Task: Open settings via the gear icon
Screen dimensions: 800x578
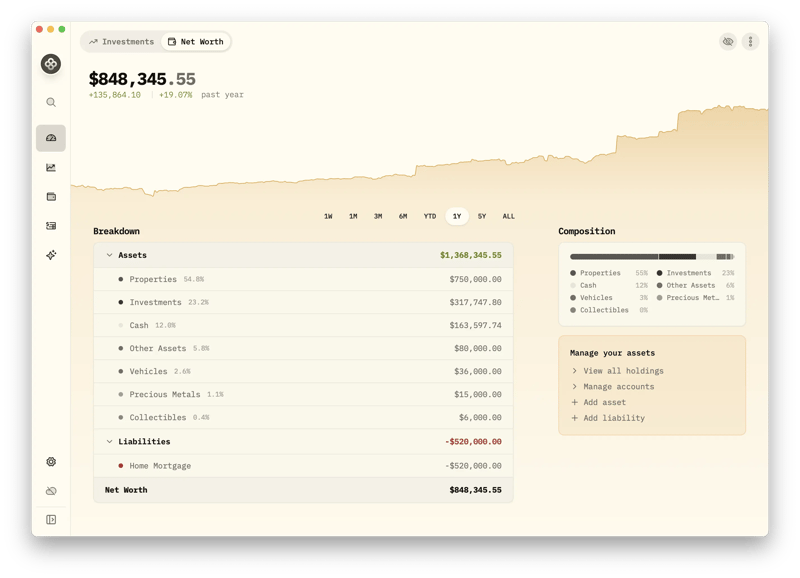Action: tap(50, 461)
